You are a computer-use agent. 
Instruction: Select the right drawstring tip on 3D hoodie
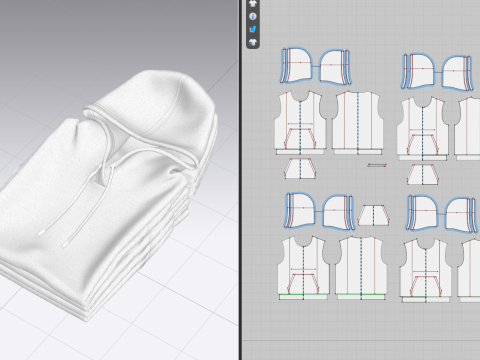(65, 244)
